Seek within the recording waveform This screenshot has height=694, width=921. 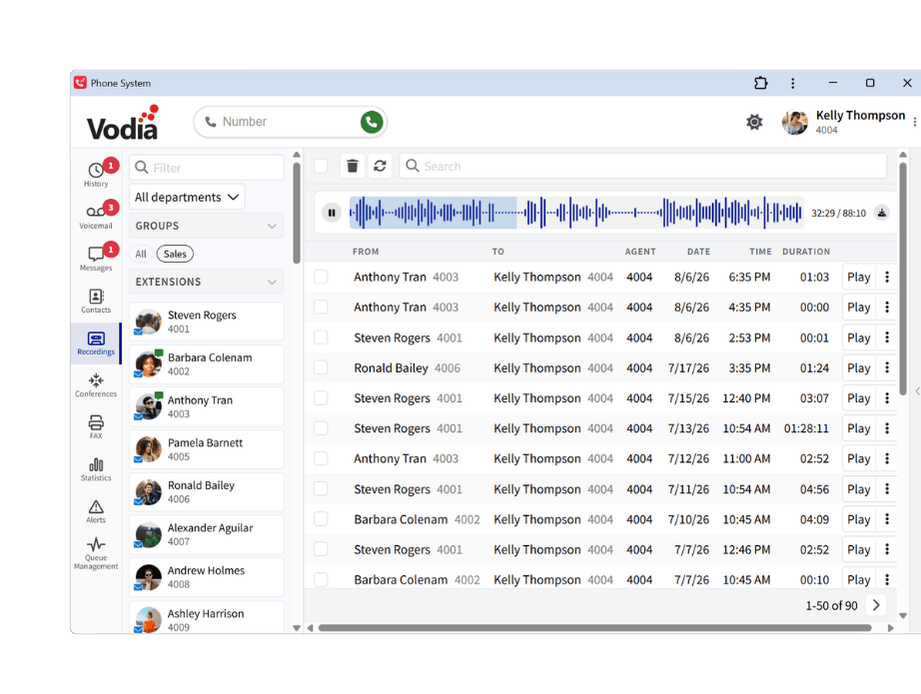(576, 213)
